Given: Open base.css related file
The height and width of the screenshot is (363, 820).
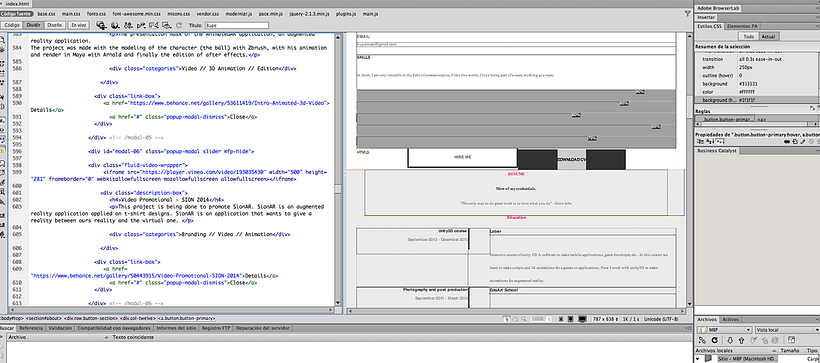Looking at the screenshot, I should click(47, 13).
